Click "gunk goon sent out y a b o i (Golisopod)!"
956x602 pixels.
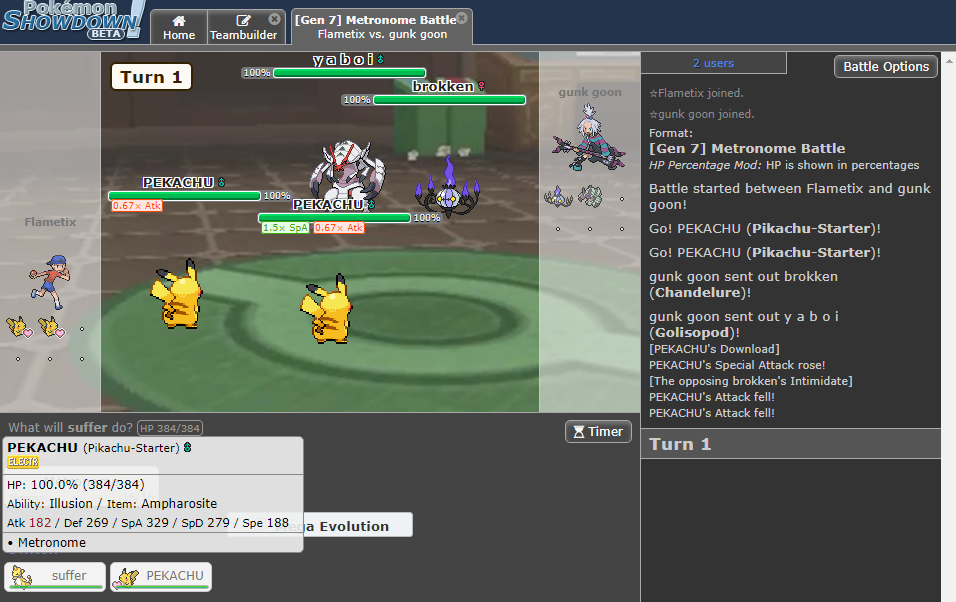[x=744, y=324]
